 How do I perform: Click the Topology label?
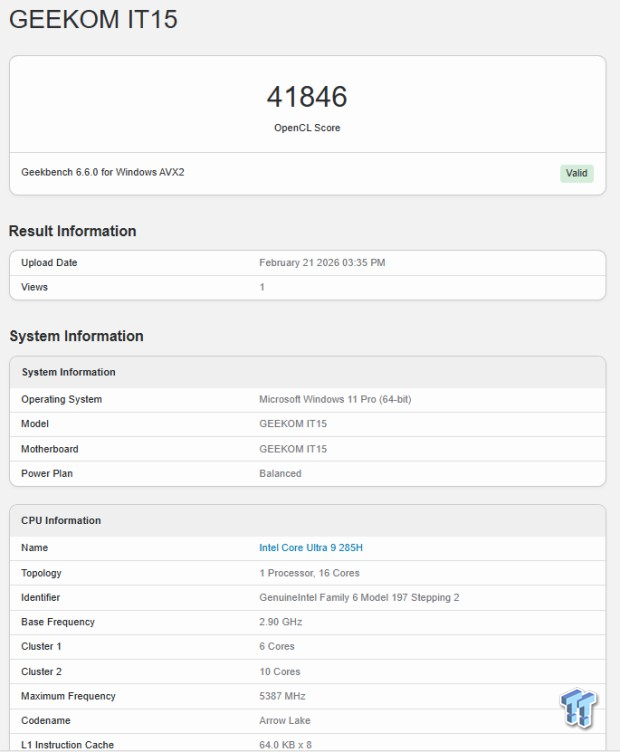41,573
